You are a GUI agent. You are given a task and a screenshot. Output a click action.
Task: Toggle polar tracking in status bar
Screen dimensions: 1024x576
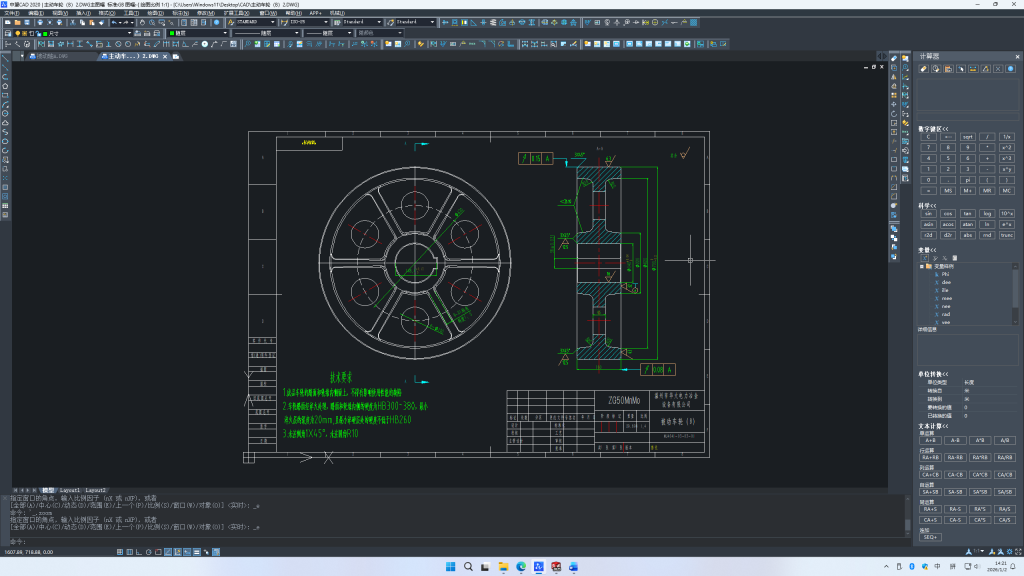[149, 551]
